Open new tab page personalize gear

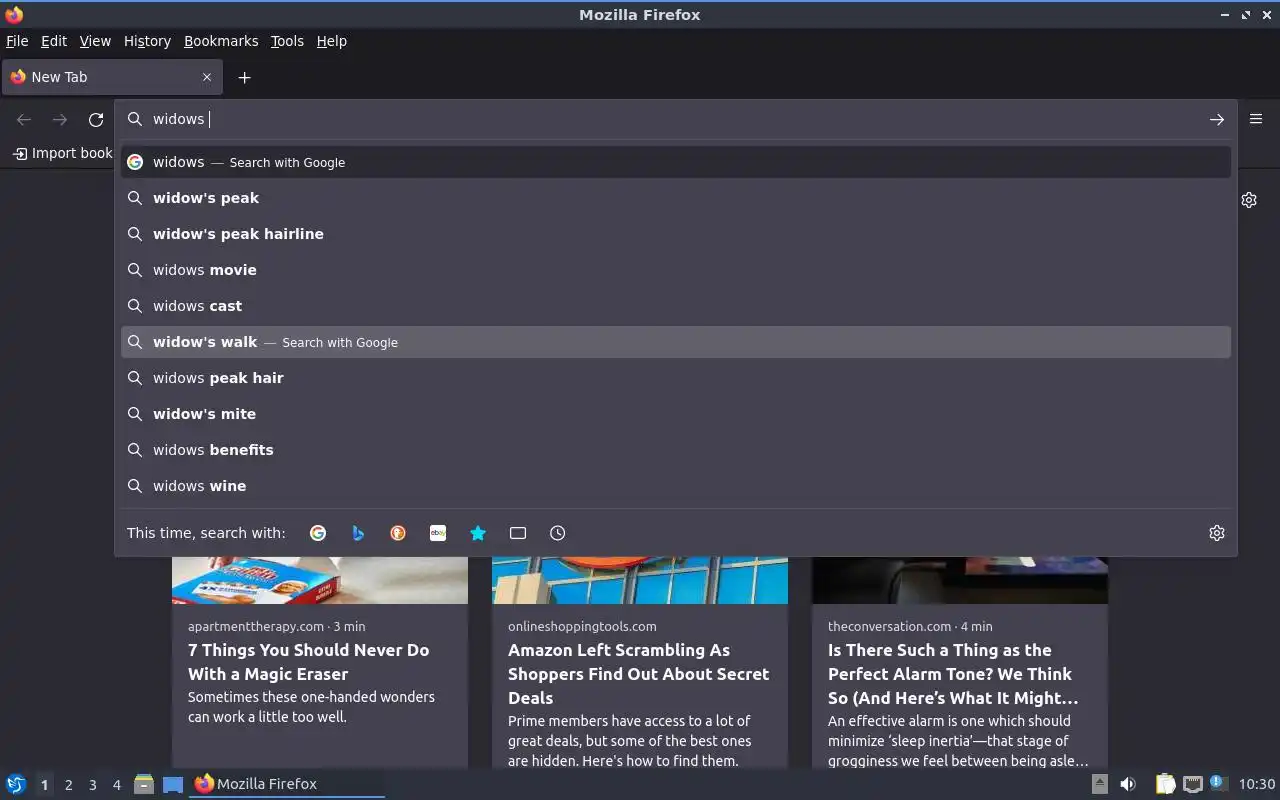coord(1249,200)
